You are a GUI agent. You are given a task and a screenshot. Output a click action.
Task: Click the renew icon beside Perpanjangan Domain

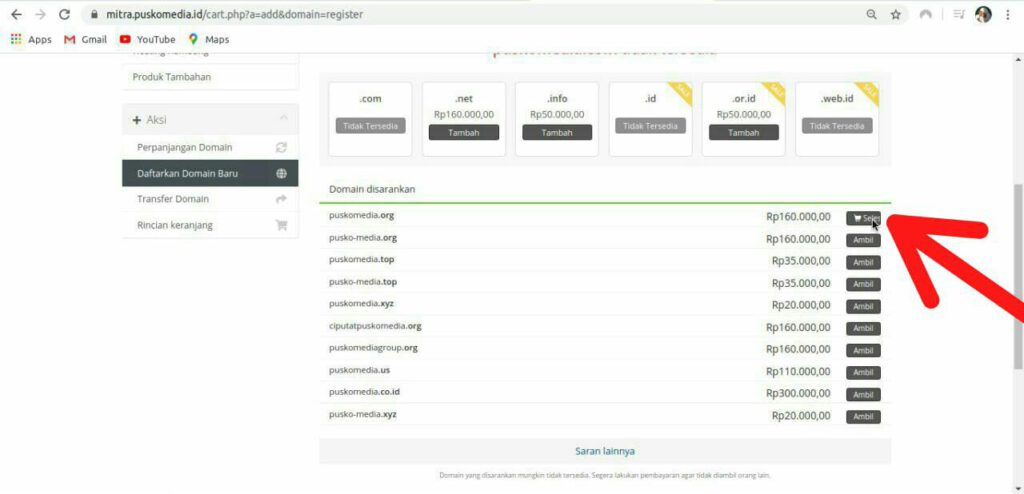click(281, 148)
